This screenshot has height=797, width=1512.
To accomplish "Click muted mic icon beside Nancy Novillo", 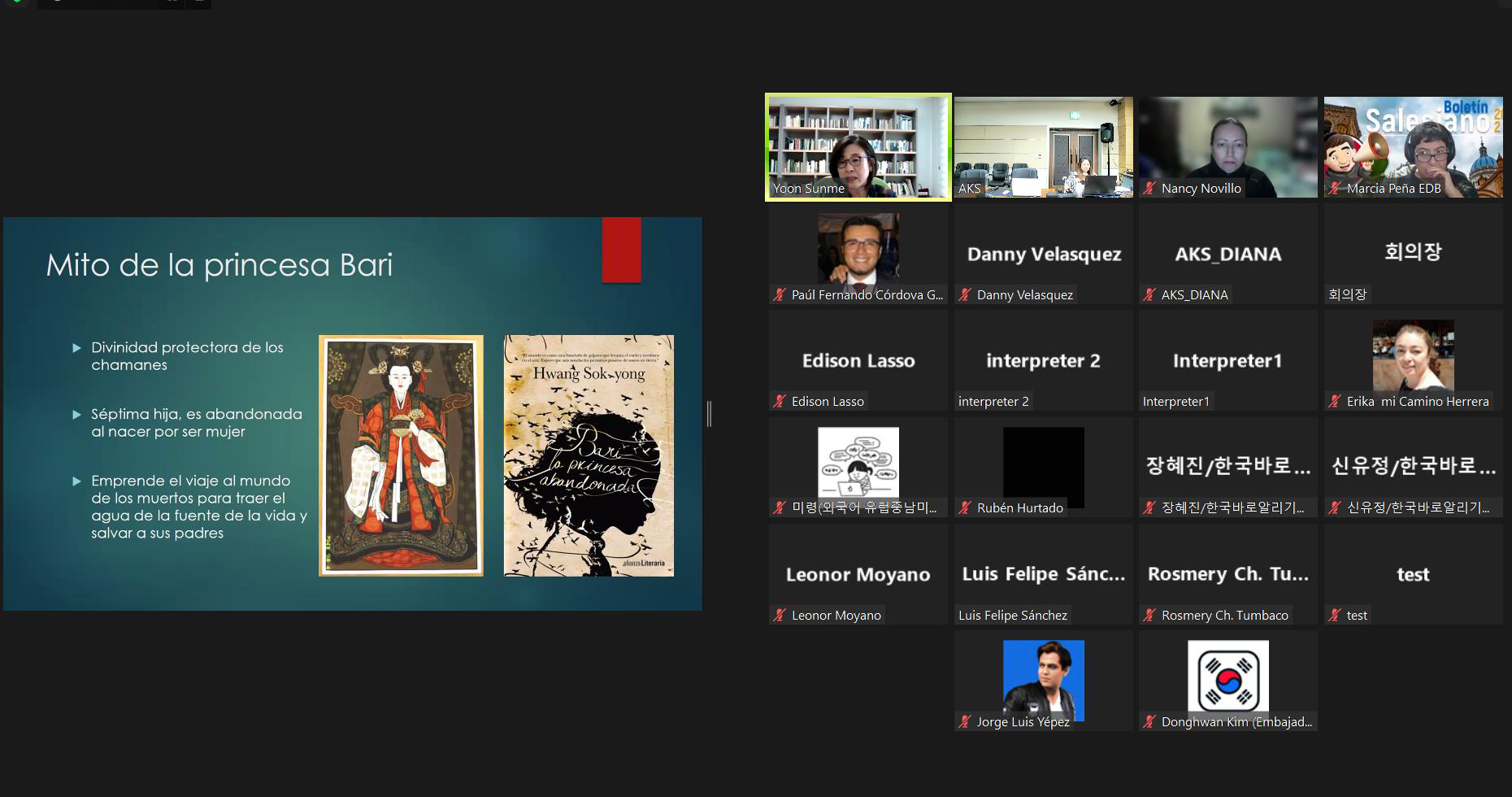I will pyautogui.click(x=1149, y=189).
